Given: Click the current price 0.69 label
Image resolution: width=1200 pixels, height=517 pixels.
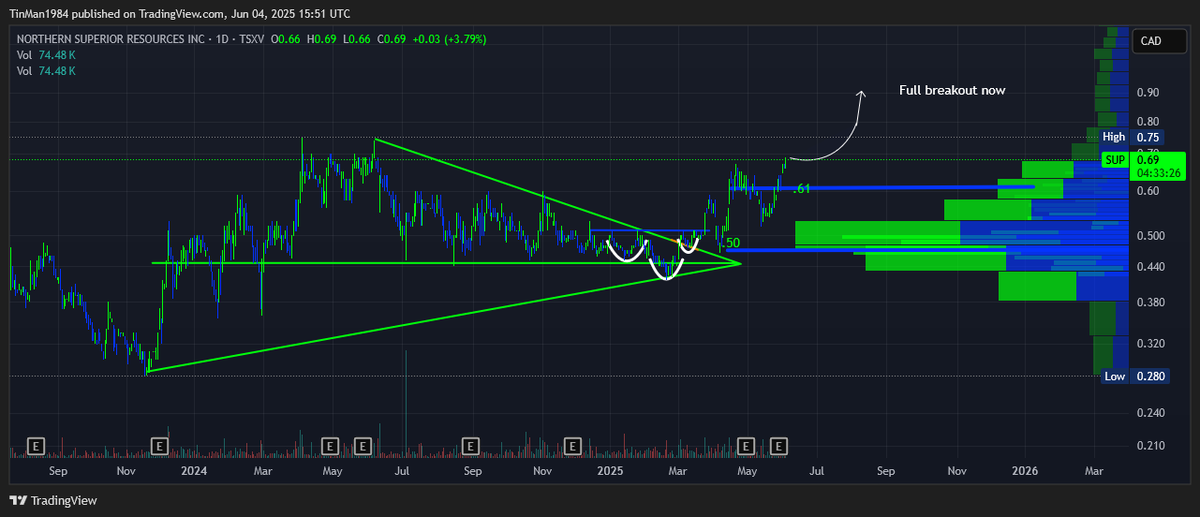Looking at the screenshot, I should (1147, 160).
